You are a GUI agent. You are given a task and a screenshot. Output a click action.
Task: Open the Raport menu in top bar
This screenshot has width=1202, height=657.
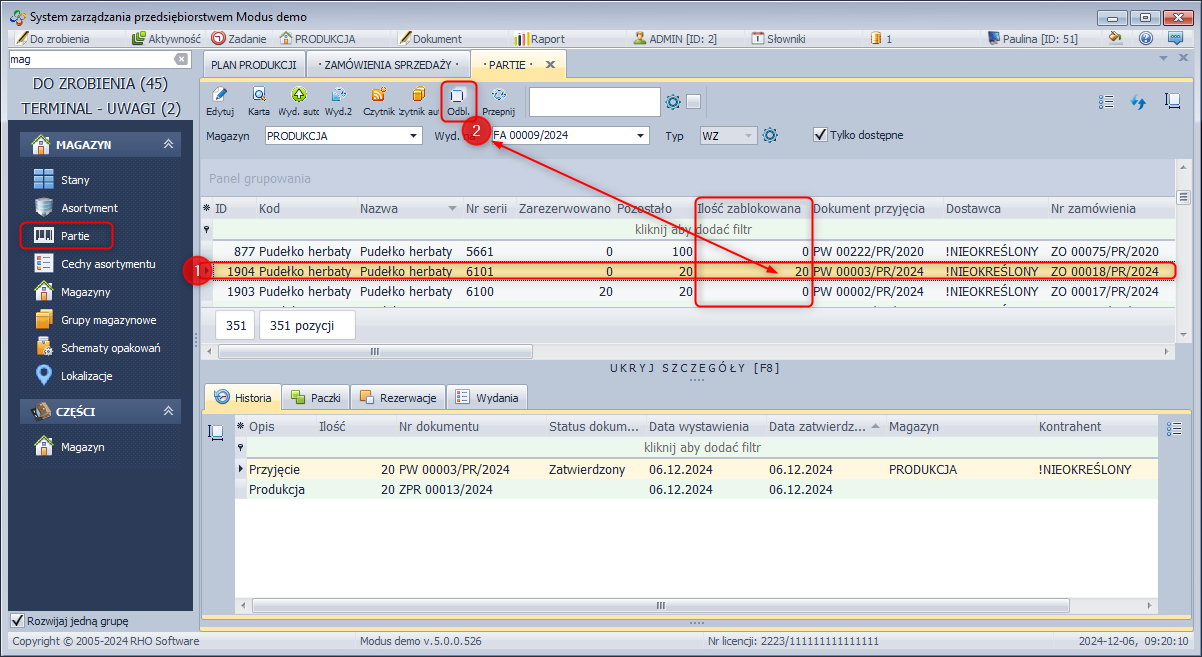pos(539,39)
